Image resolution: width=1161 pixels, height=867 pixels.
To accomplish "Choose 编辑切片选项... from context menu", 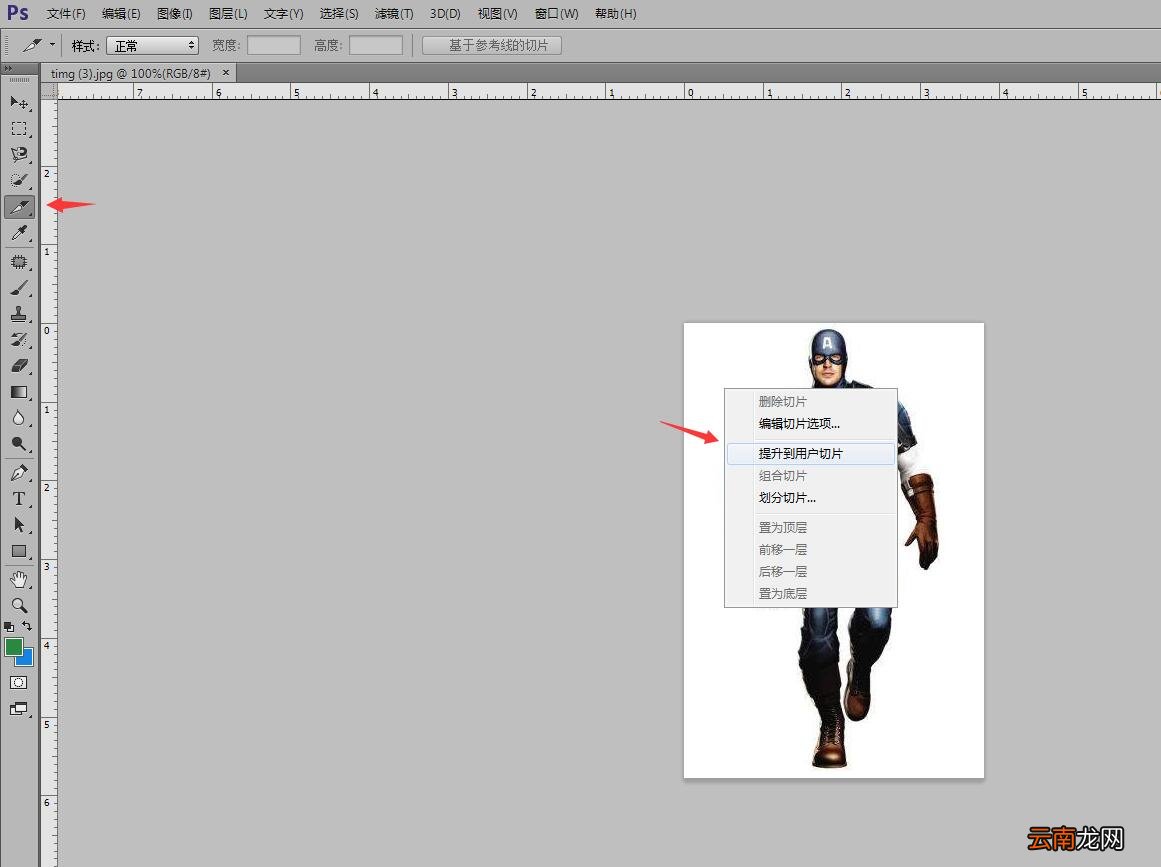I will 811,424.
